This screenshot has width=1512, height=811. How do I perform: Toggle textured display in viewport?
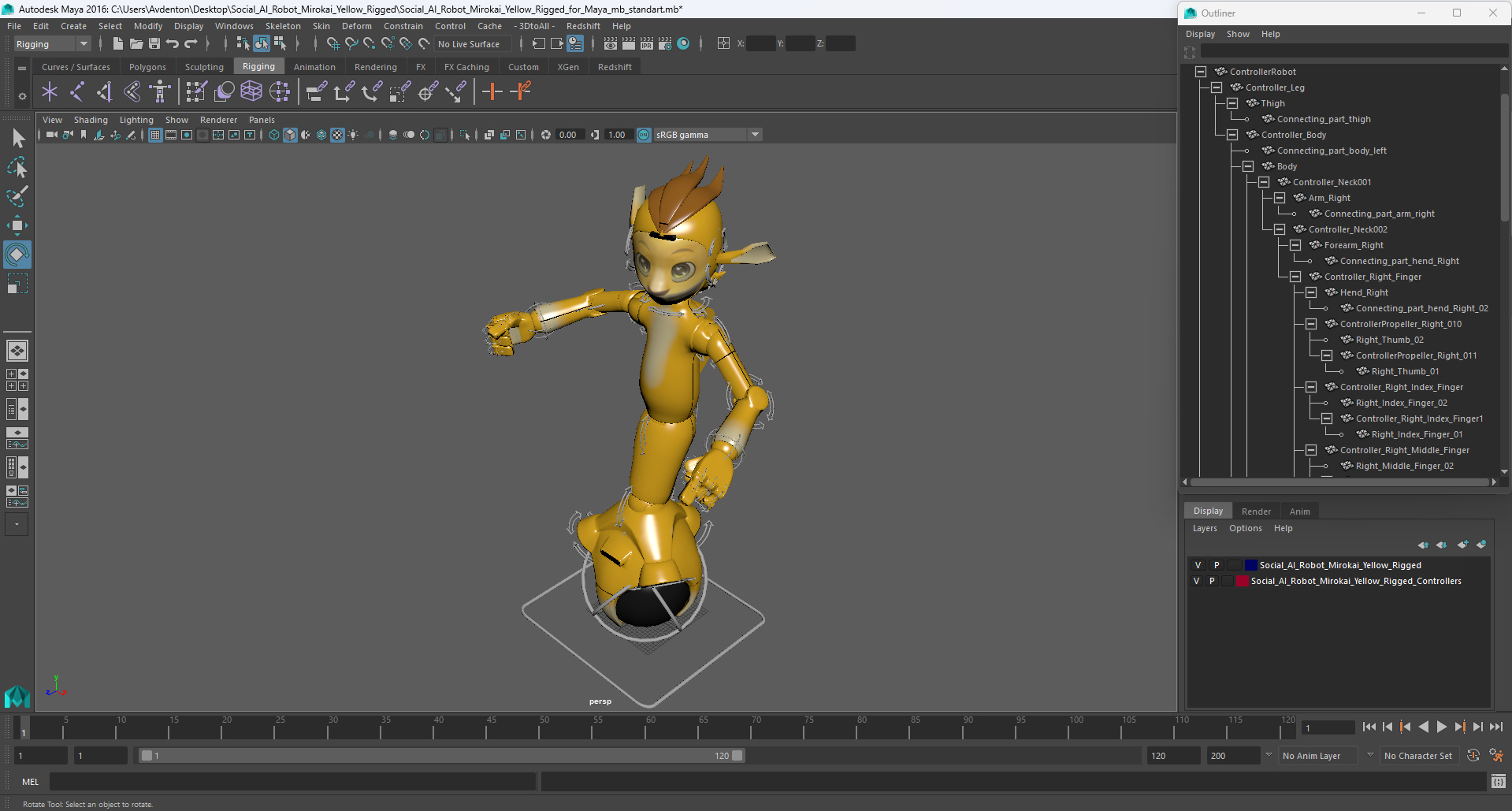tap(337, 135)
